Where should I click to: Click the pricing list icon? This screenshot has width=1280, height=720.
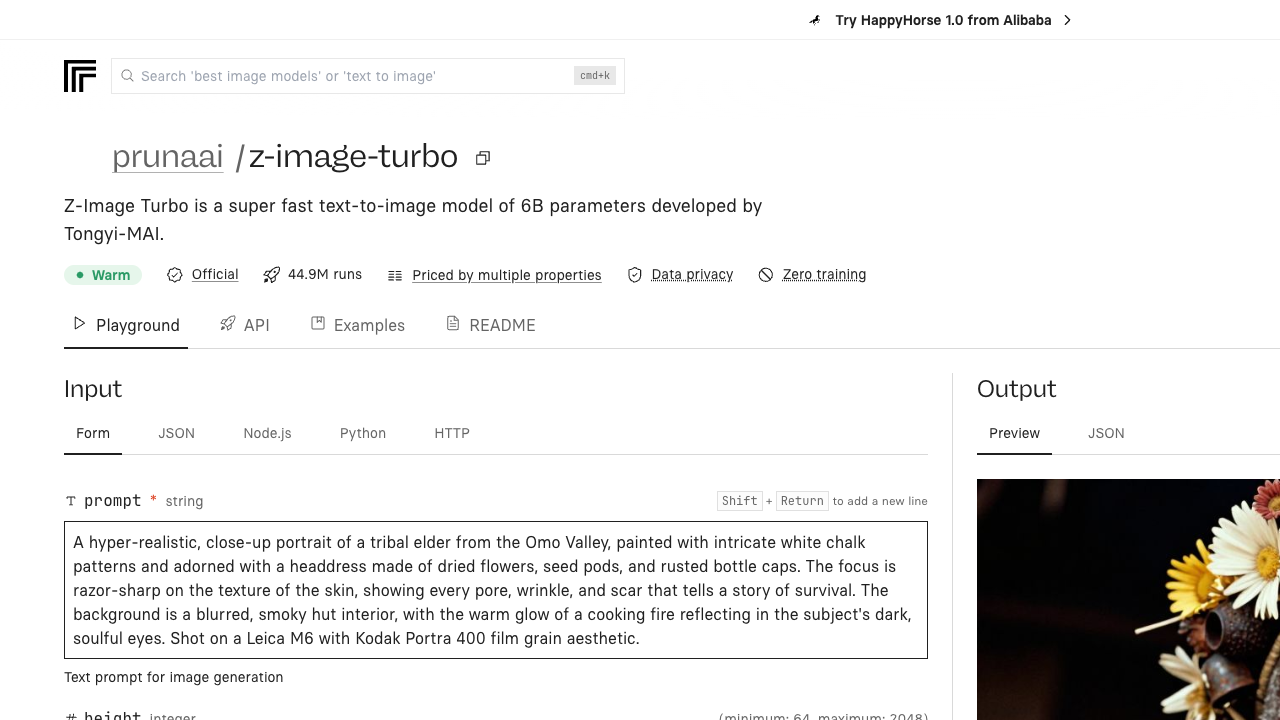click(395, 276)
